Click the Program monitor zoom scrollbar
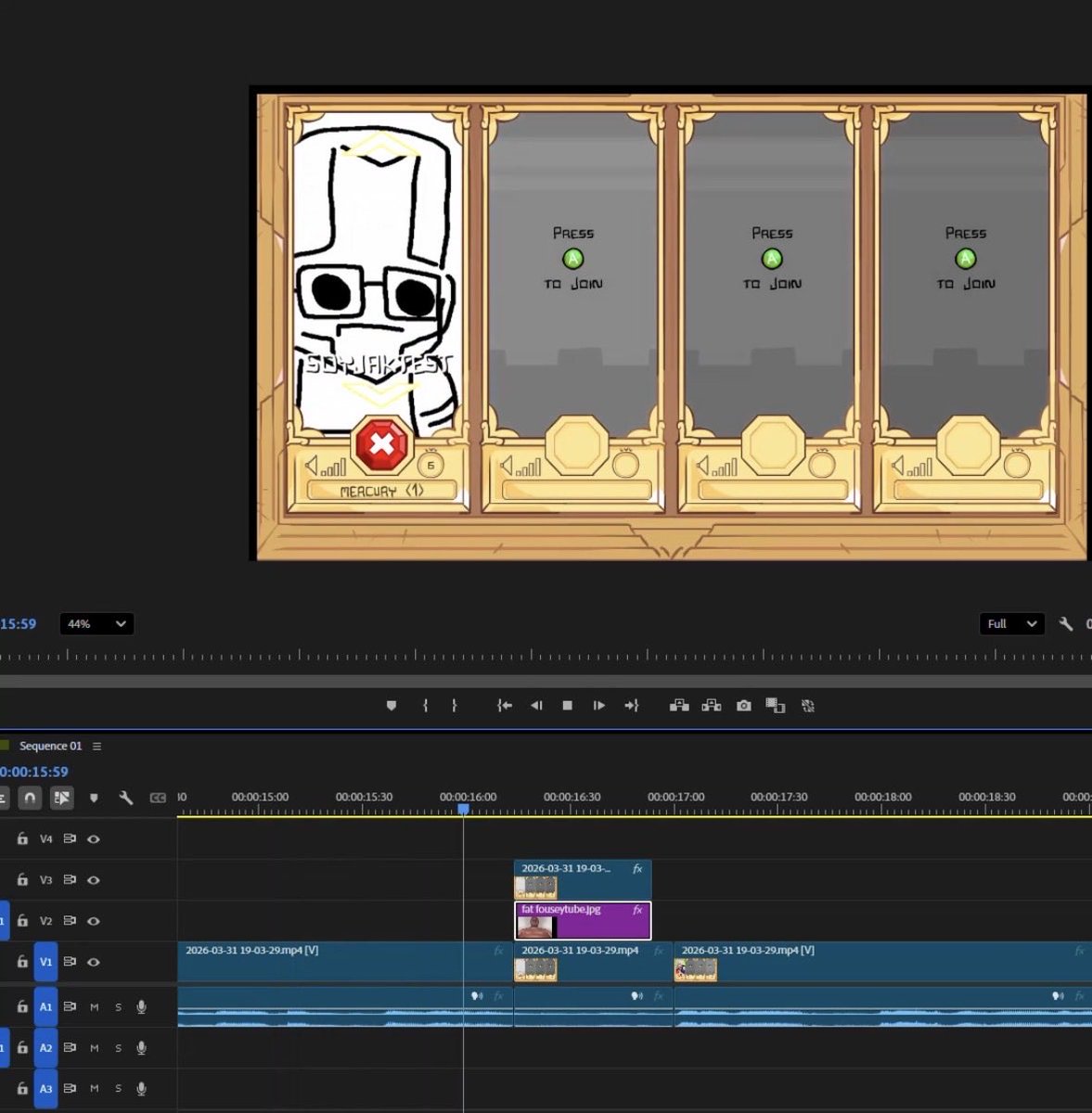The height and width of the screenshot is (1113, 1092). 546,682
